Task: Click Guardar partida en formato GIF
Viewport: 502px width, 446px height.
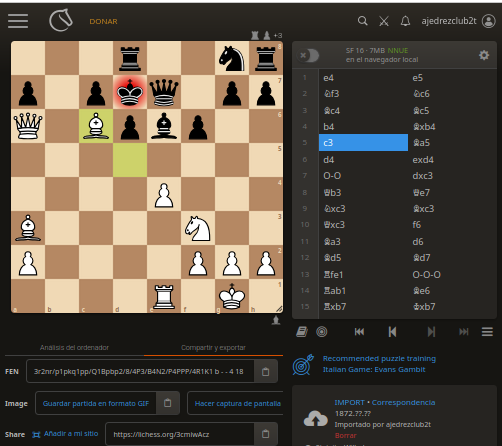Action: pyautogui.click(x=96, y=403)
